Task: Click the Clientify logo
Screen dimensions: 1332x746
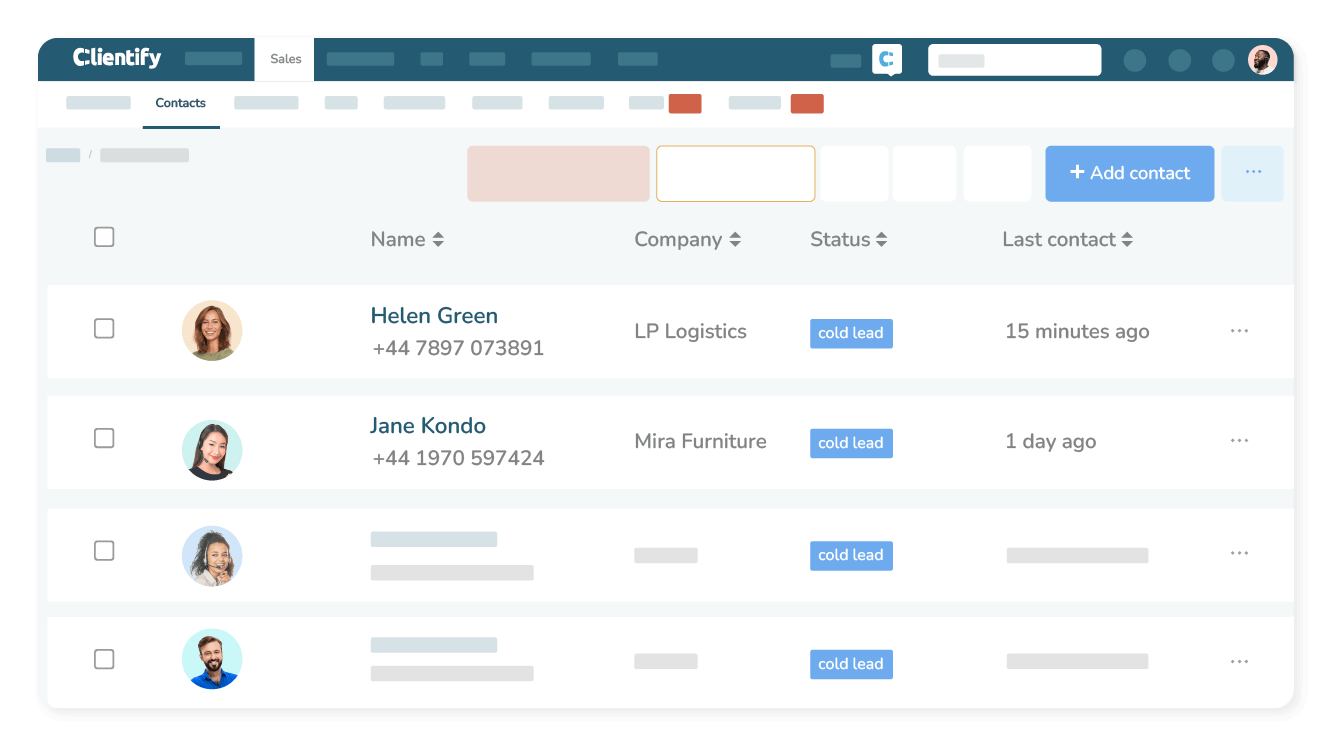Action: tap(113, 58)
